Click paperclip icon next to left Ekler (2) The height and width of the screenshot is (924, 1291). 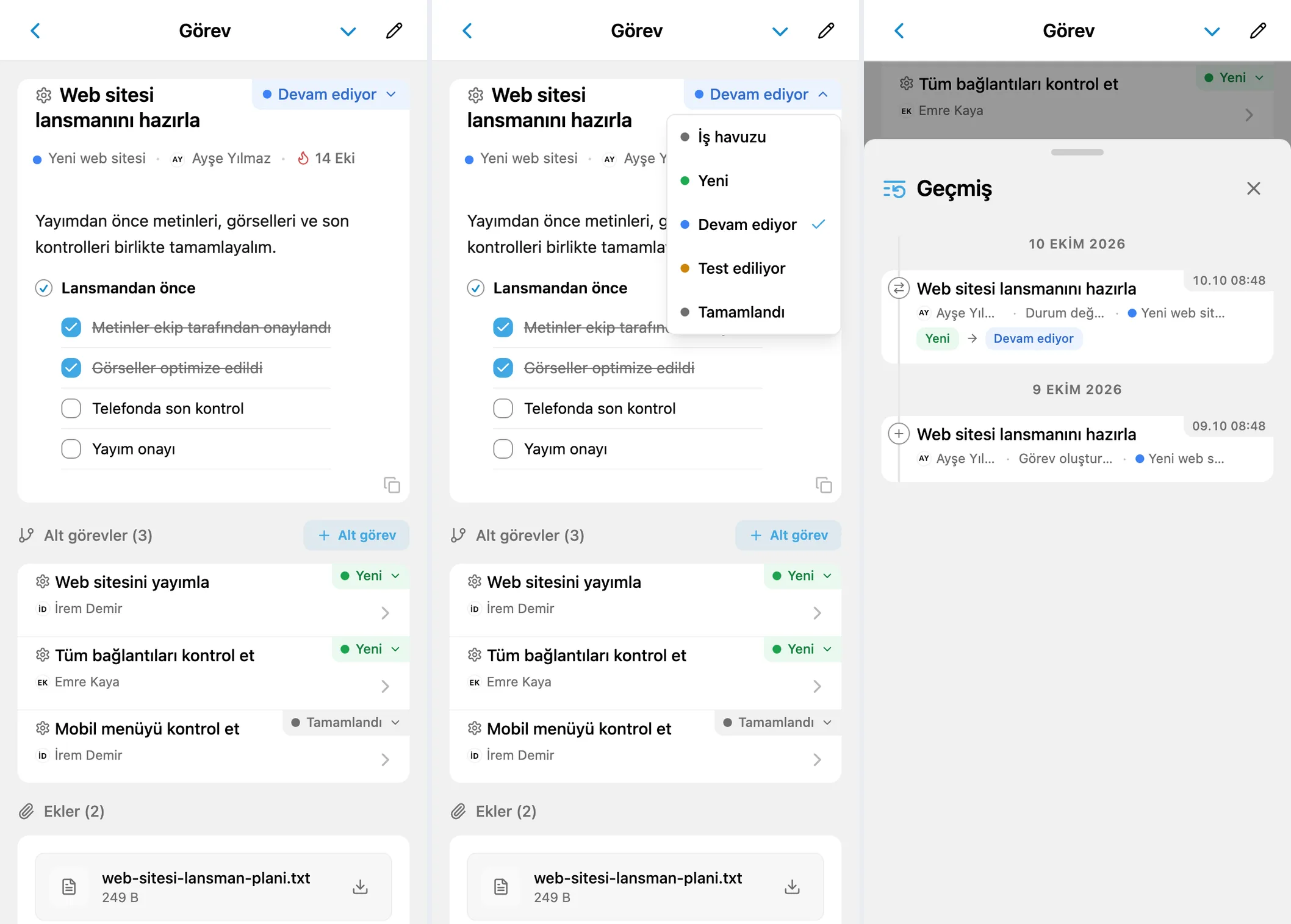click(26, 811)
